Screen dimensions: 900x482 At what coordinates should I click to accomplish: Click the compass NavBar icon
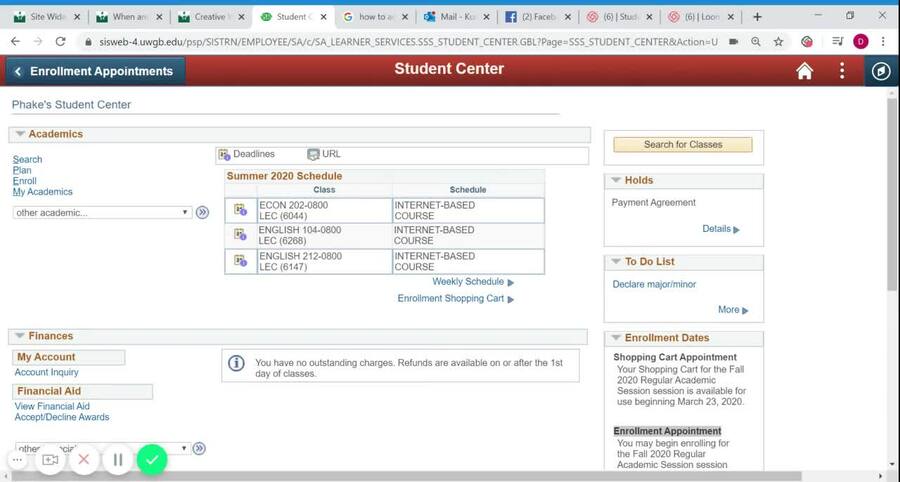[880, 71]
